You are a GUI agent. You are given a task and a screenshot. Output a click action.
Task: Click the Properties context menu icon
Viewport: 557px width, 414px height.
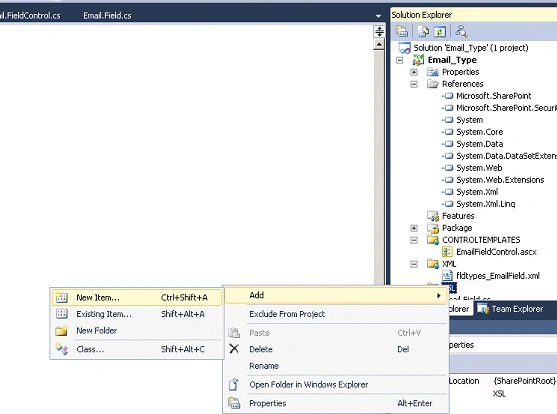coord(234,403)
